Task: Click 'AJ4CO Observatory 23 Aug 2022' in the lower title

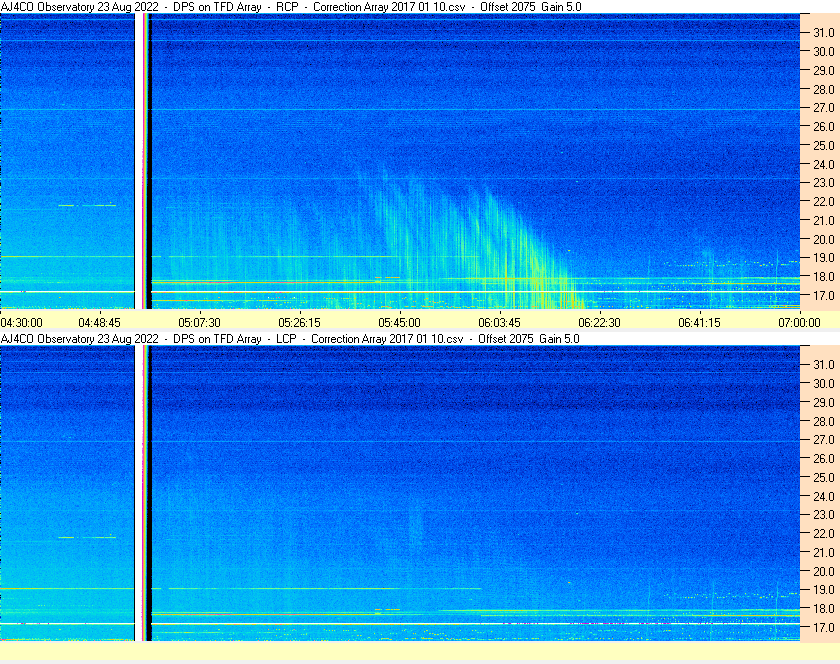Action: 79,339
